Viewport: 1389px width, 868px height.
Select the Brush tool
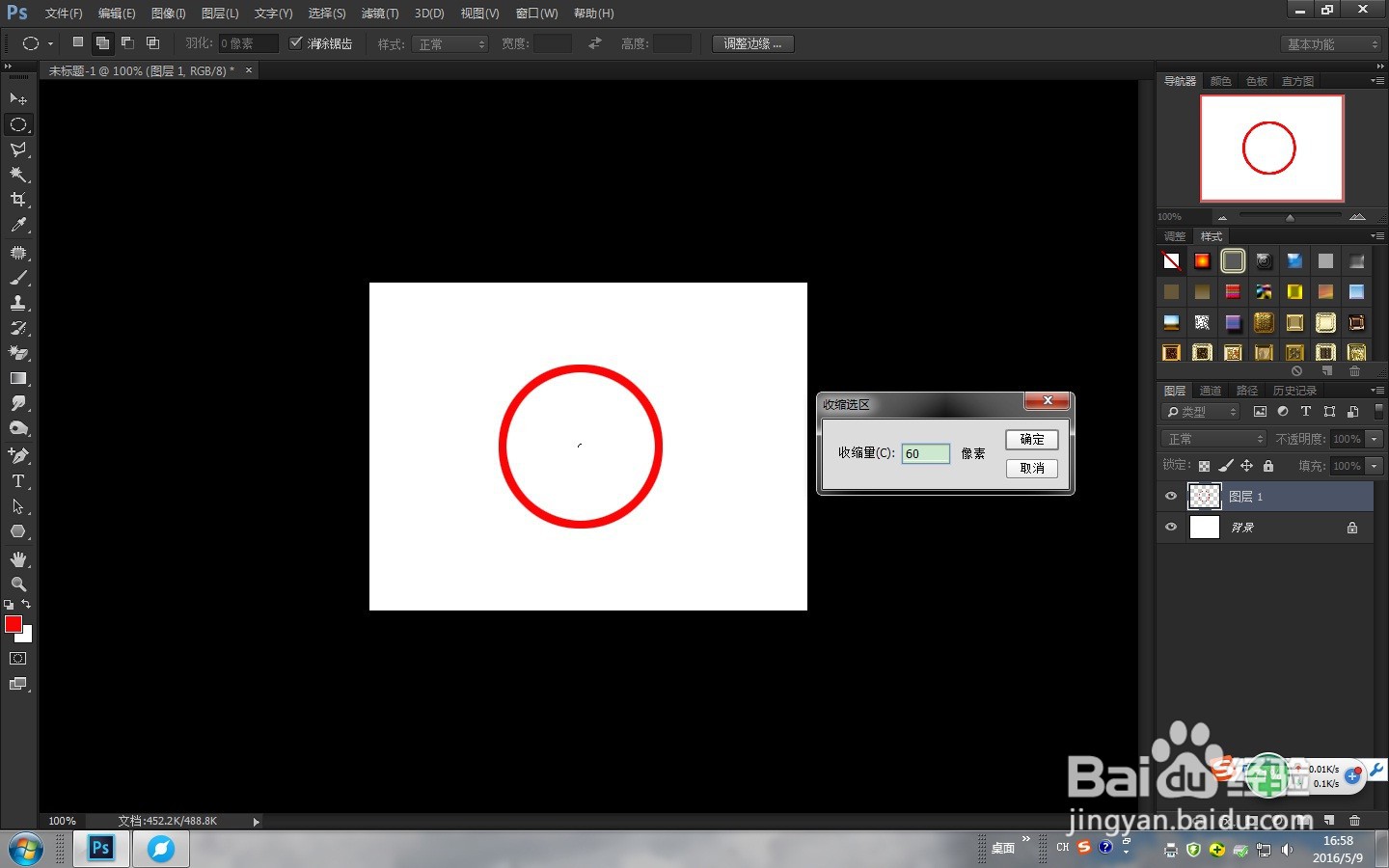point(18,278)
